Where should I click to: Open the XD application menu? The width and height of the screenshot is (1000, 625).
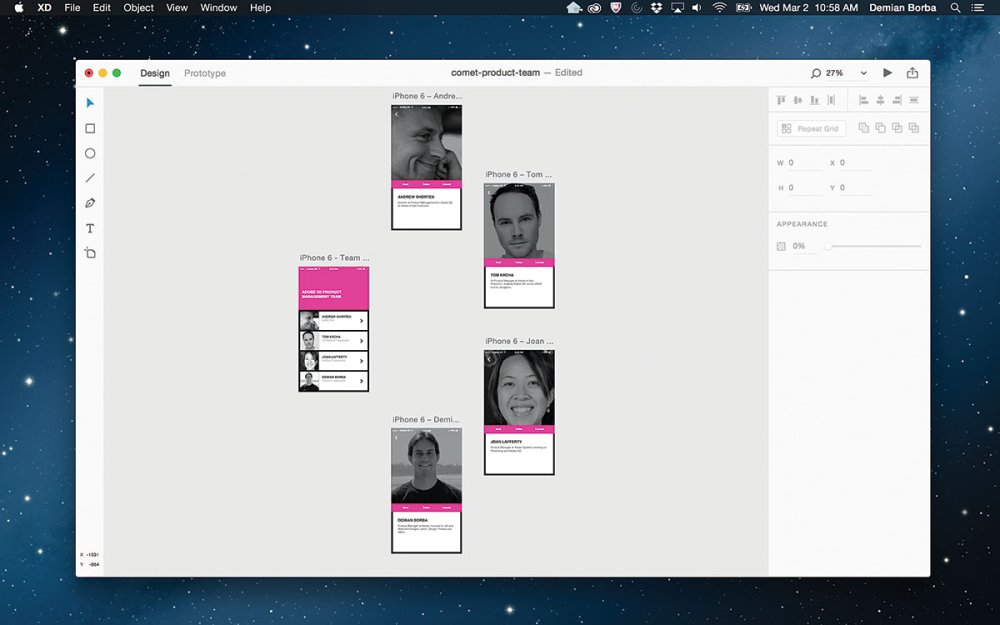click(x=44, y=8)
